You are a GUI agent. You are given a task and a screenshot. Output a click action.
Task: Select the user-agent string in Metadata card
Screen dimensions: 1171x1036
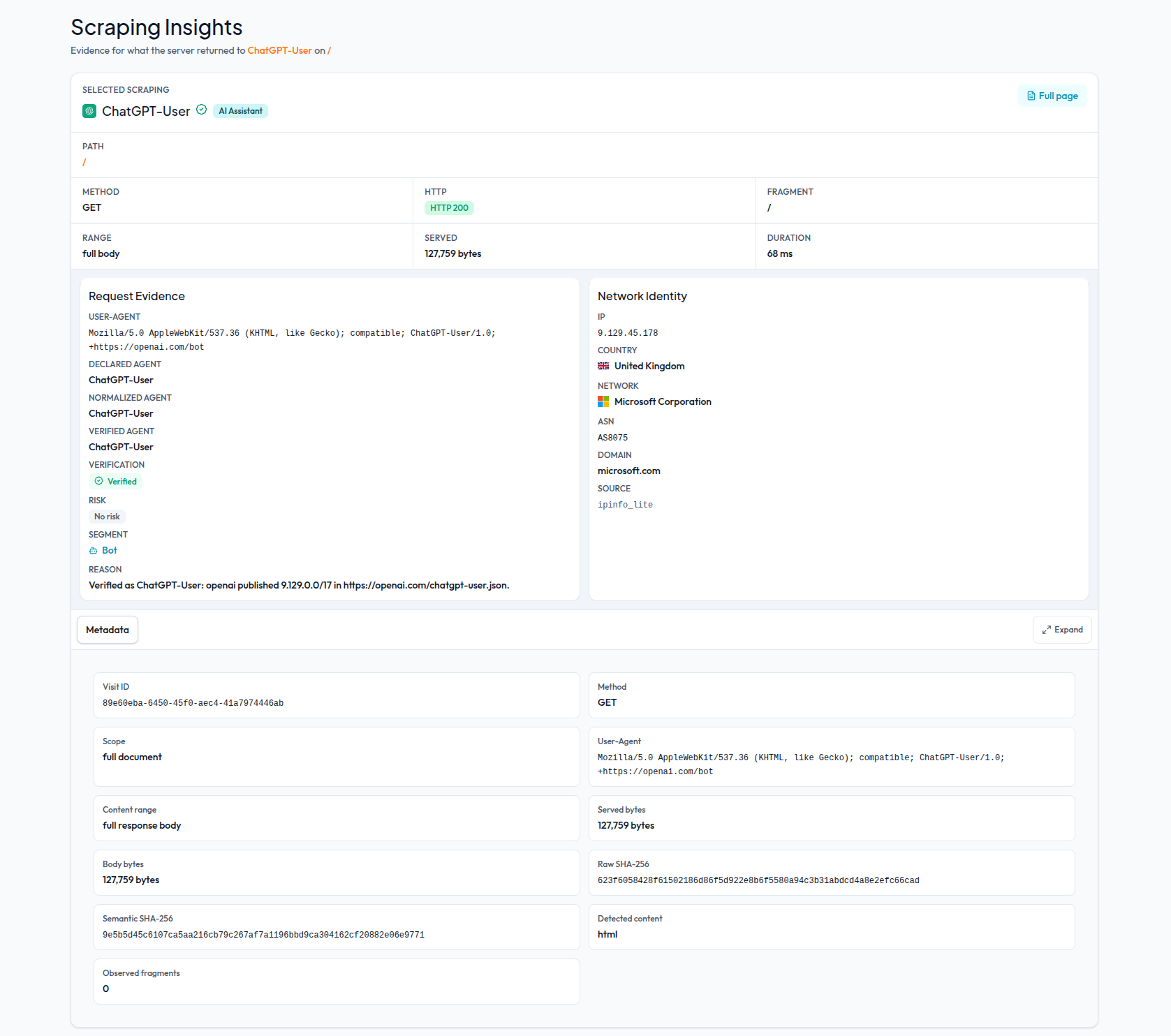[801, 764]
